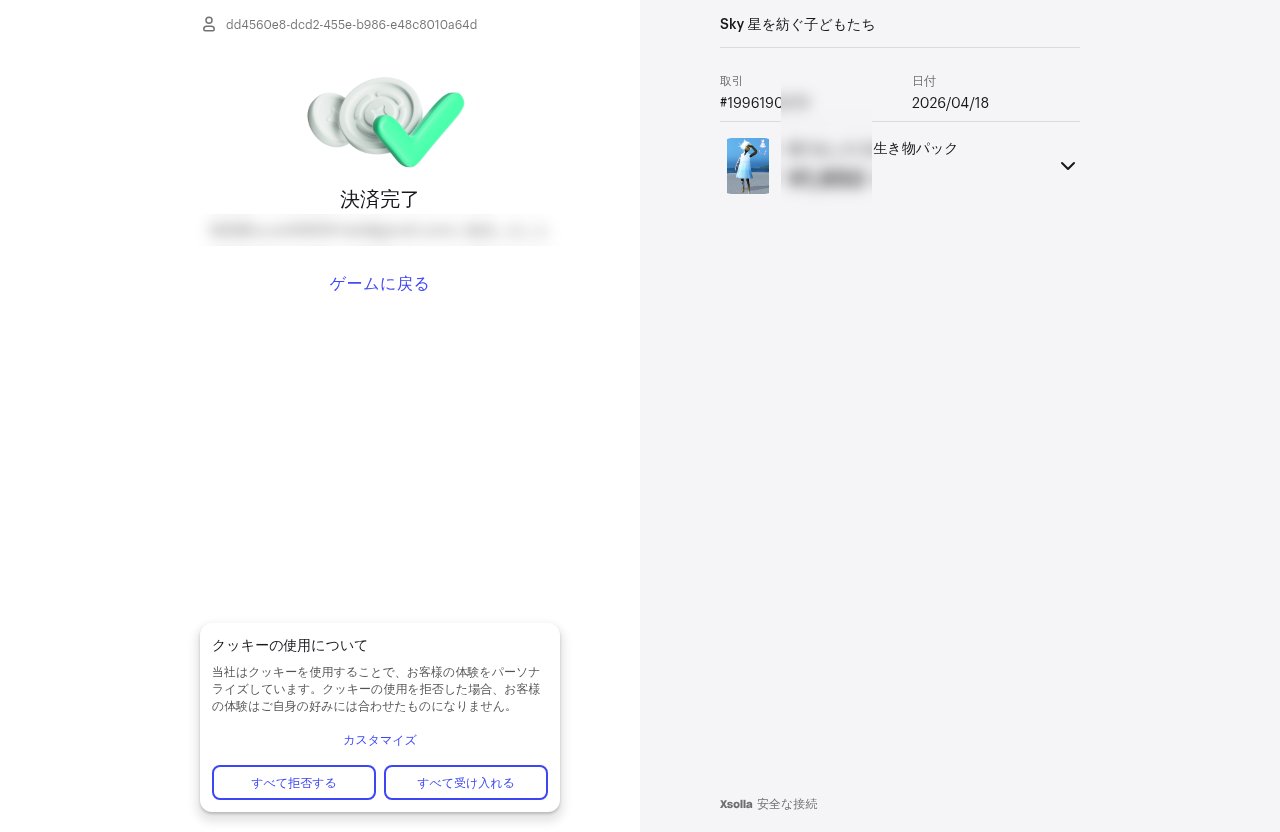The height and width of the screenshot is (832, 1280).
Task: Reject all cookies with すべて拒否する
Action: click(x=294, y=782)
